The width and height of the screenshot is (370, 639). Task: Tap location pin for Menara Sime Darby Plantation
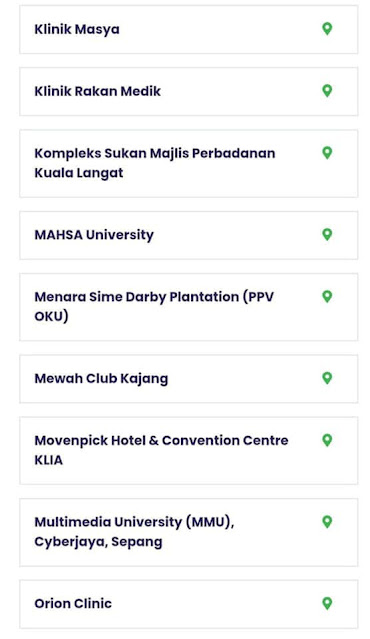coord(327,296)
